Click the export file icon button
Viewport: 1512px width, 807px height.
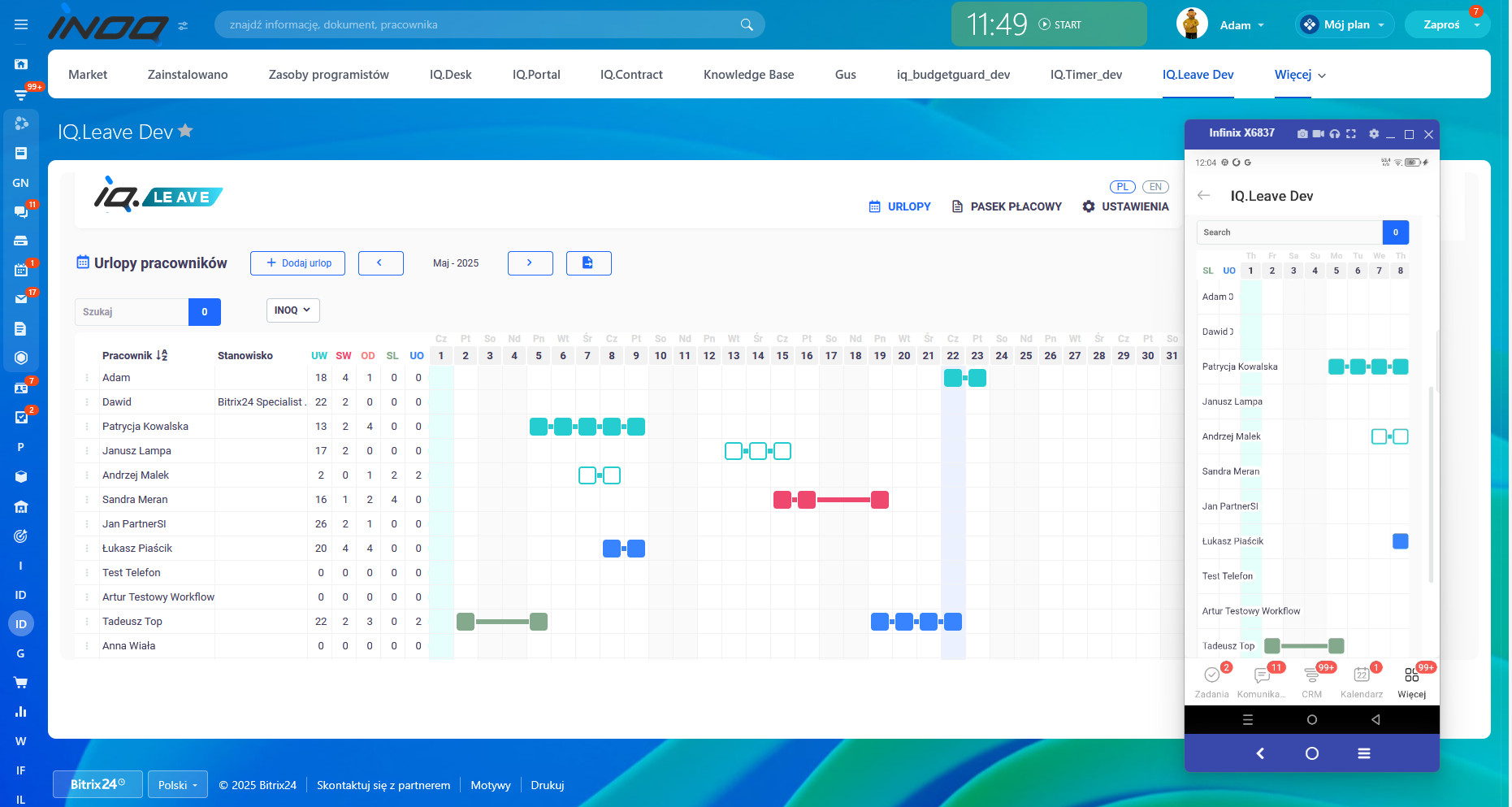[x=588, y=263]
